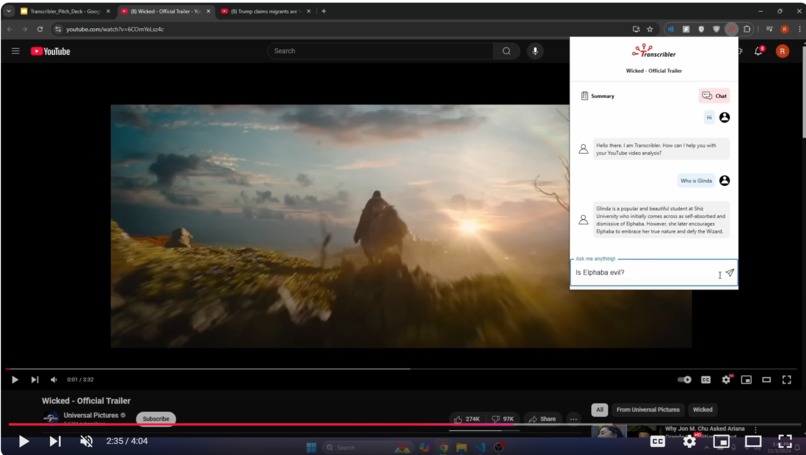Click the YouTube logo

(50, 51)
